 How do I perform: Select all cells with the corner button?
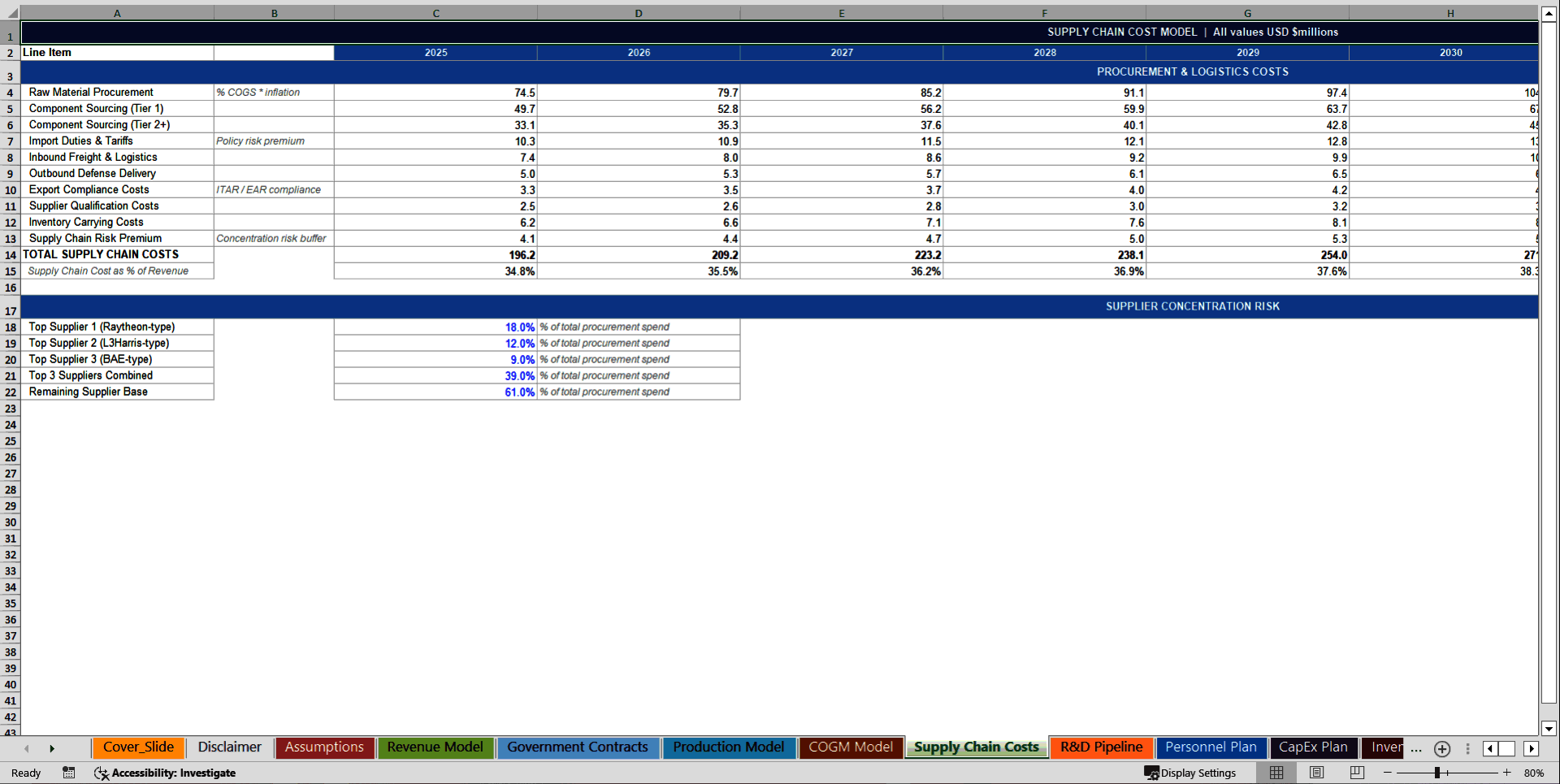(11, 13)
